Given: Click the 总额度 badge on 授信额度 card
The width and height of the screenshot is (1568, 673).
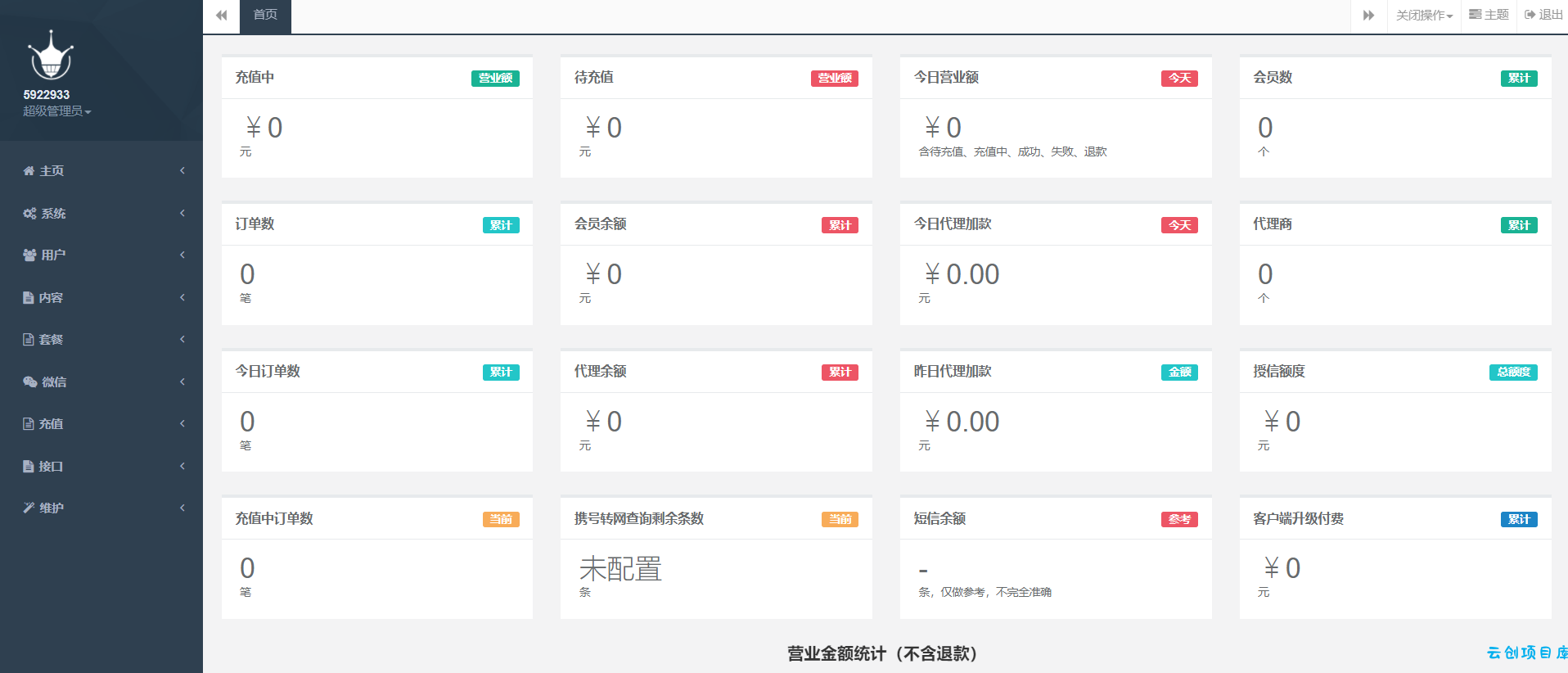Looking at the screenshot, I should tap(1513, 373).
